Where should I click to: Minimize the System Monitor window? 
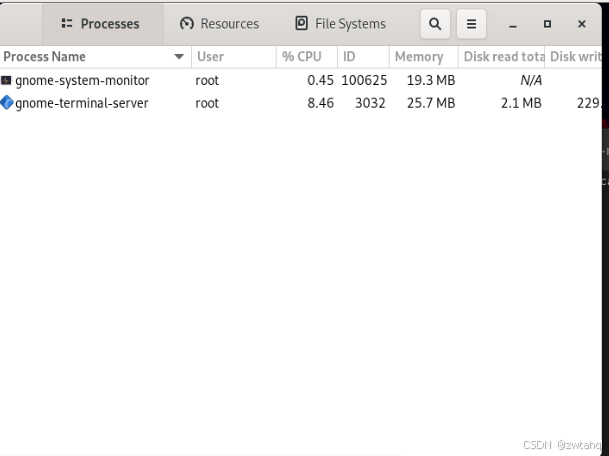513,24
